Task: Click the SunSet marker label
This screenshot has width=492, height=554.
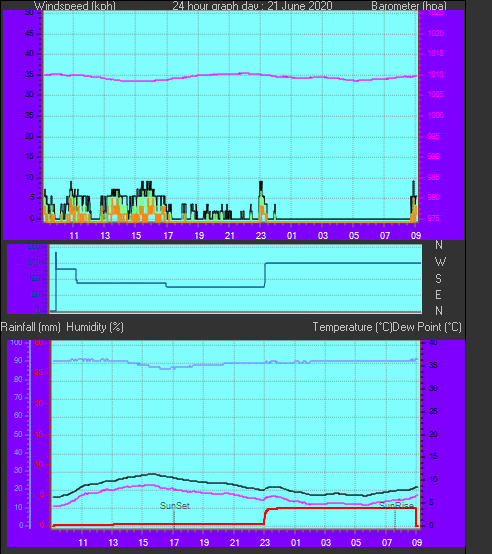Action: [175, 506]
